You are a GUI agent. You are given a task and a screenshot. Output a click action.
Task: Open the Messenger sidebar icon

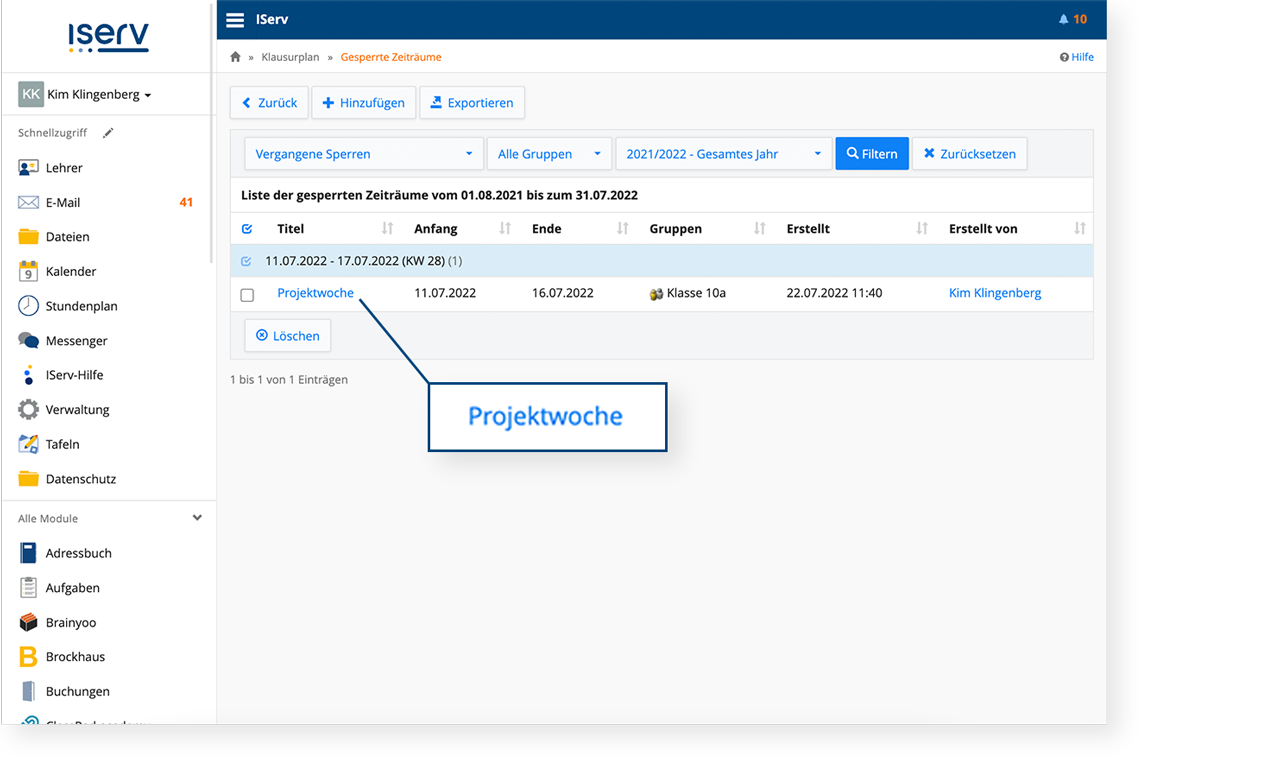(x=28, y=340)
